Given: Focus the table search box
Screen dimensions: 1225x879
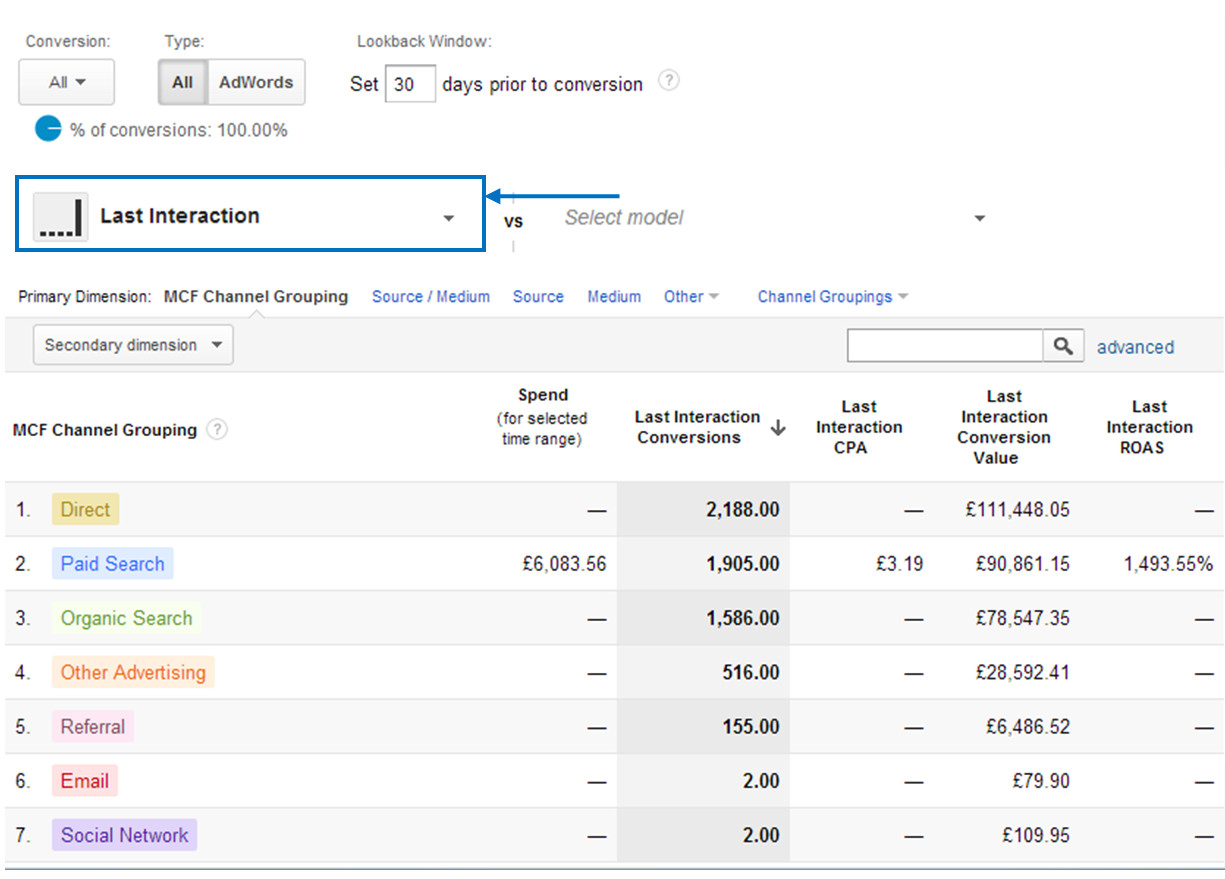Looking at the screenshot, I should (945, 346).
